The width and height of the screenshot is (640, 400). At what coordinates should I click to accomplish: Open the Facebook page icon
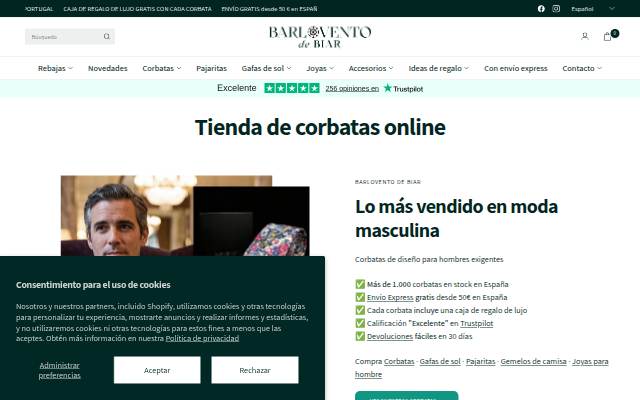click(541, 9)
